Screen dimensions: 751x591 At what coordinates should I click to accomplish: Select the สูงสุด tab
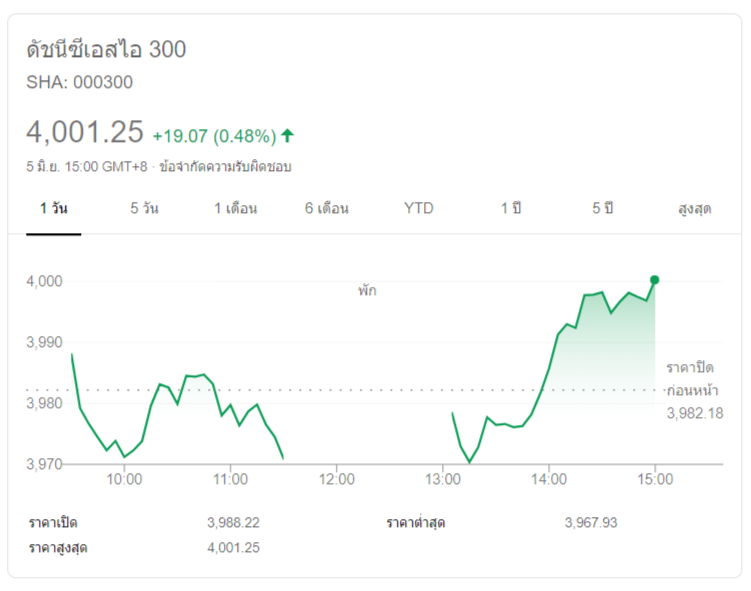pyautogui.click(x=694, y=209)
